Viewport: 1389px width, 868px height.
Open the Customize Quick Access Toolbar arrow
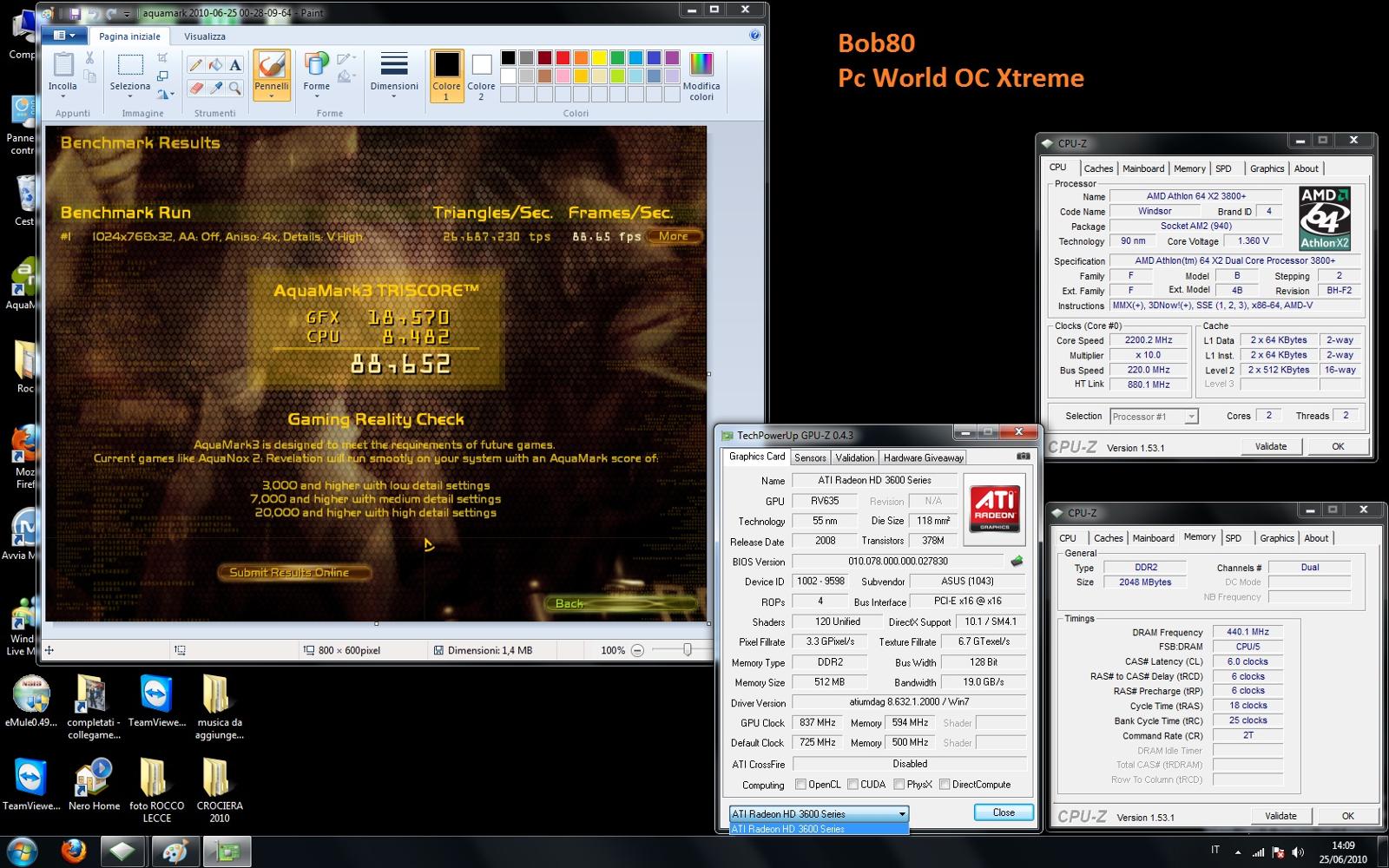(127, 13)
